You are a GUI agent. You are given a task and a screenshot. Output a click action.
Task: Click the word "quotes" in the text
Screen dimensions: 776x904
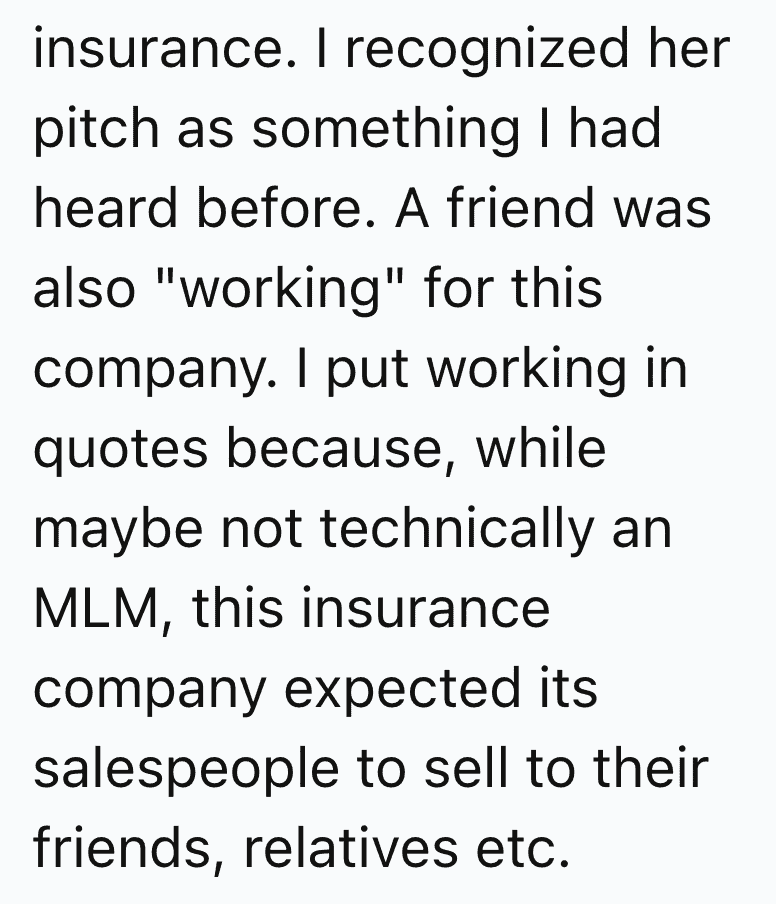tap(120, 450)
